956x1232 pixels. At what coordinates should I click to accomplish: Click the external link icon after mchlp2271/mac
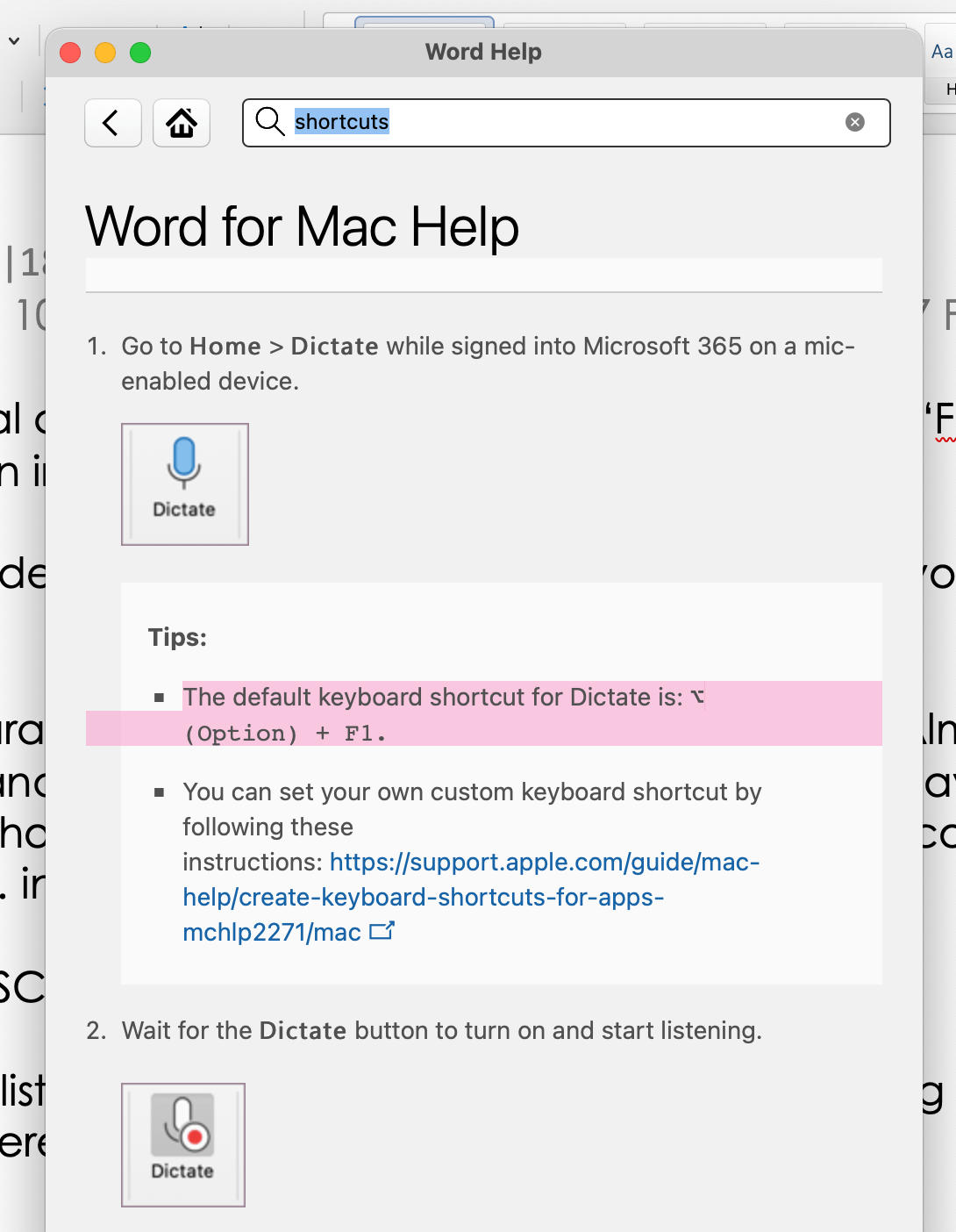coord(382,931)
